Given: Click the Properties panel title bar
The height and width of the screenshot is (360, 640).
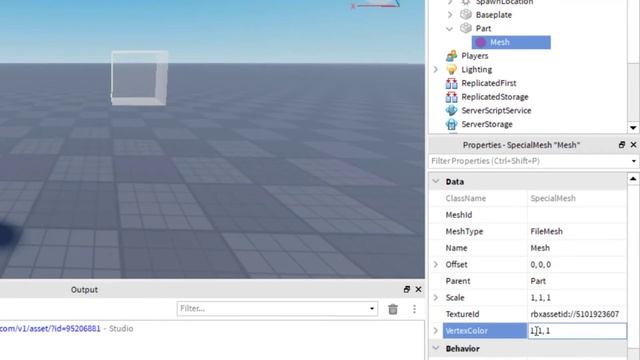Looking at the screenshot, I should [521, 145].
